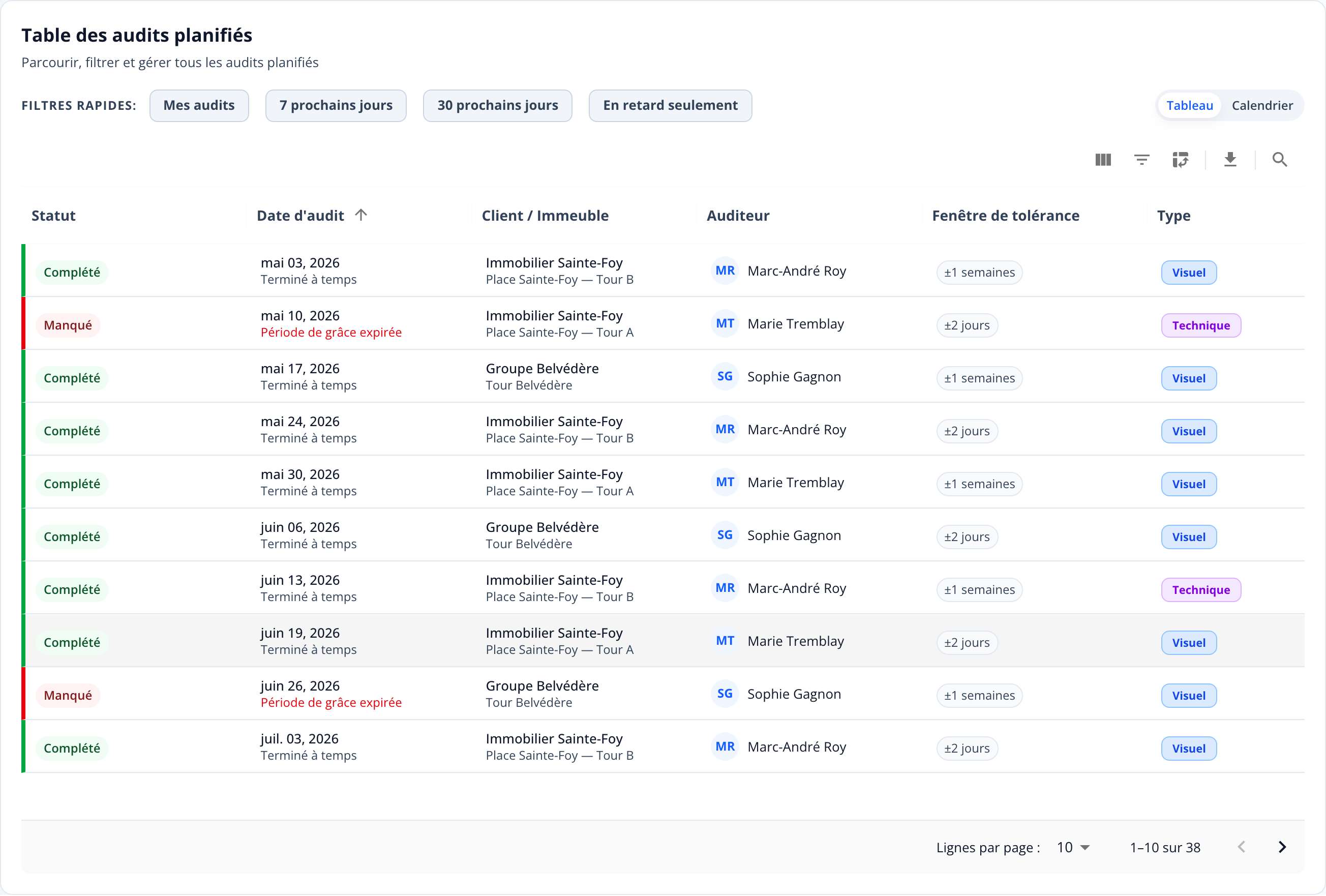Click the Complété badge for juin 19, 2026
This screenshot has width=1326, height=896.
(x=72, y=643)
